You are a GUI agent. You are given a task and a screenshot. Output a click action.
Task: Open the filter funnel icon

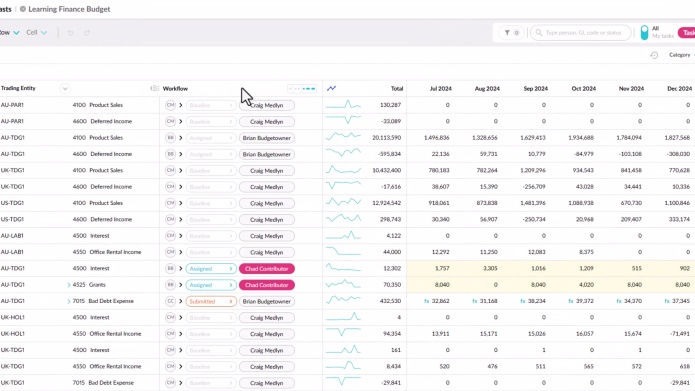507,33
